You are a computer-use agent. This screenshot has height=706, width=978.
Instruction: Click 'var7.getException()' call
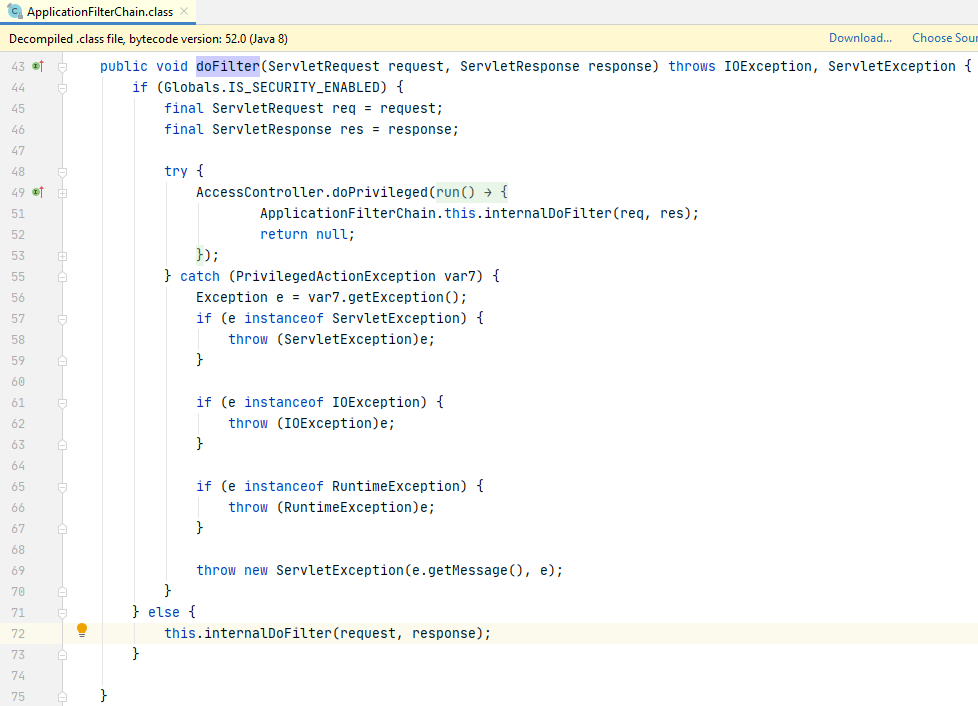(x=383, y=297)
